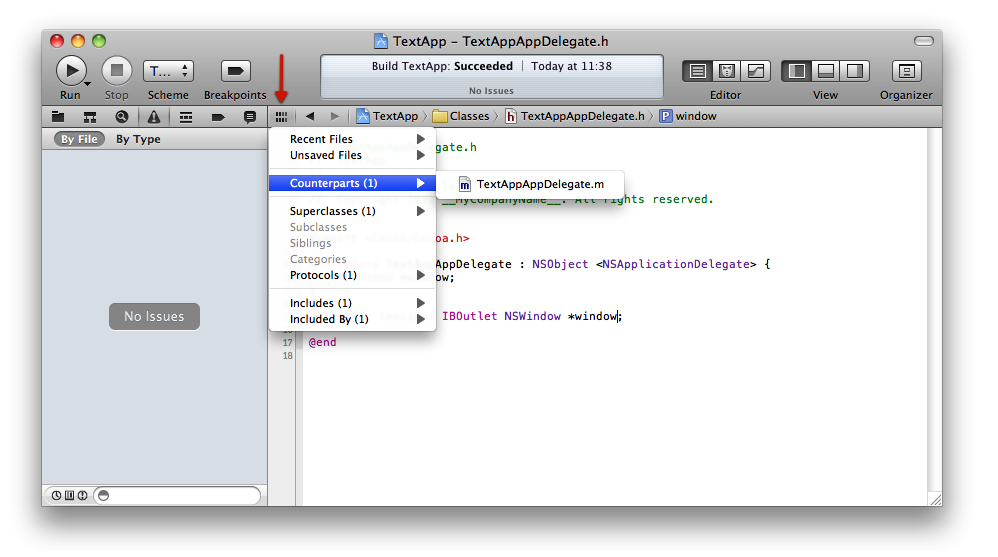Click the issue navigator filter field
Image resolution: width=998 pixels, height=557 pixels.
point(178,495)
